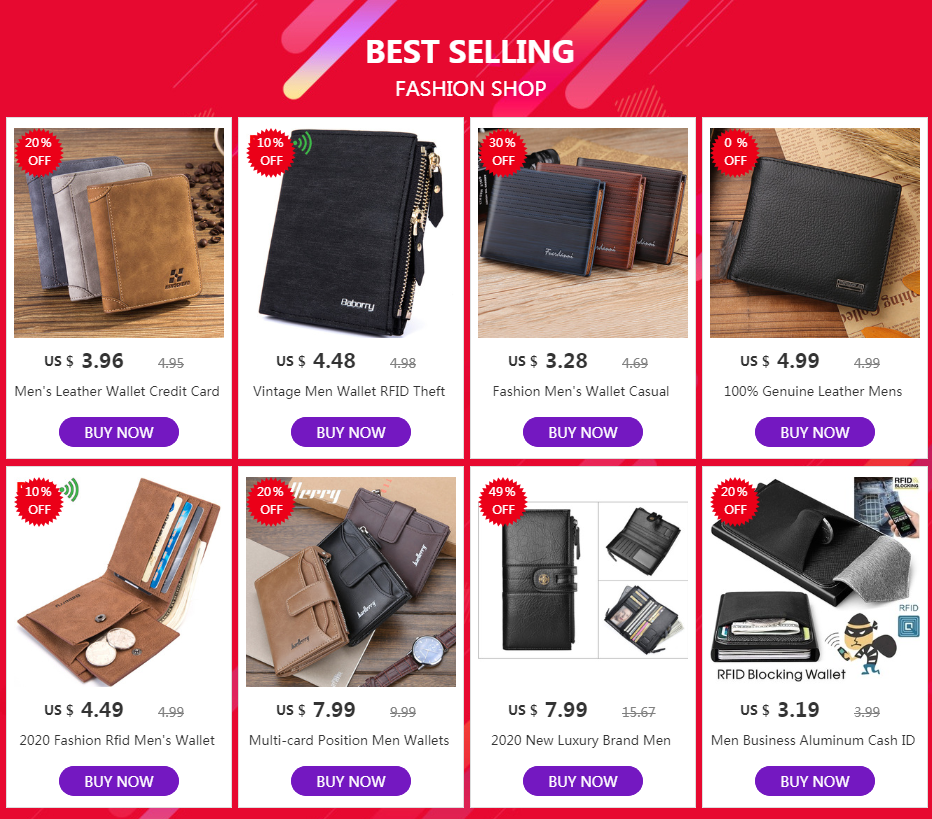Click the green RFID signal icon on the vintage wallet
Image resolution: width=932 pixels, height=819 pixels.
coord(303,143)
